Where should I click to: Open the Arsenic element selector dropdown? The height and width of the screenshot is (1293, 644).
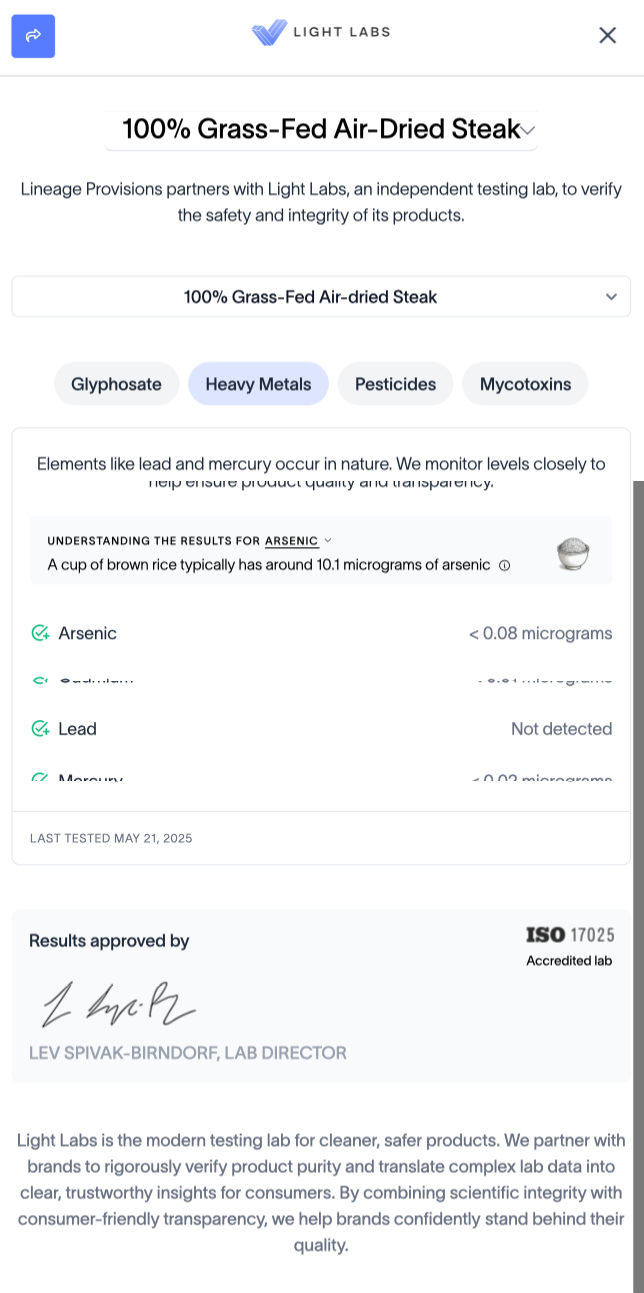coord(297,541)
